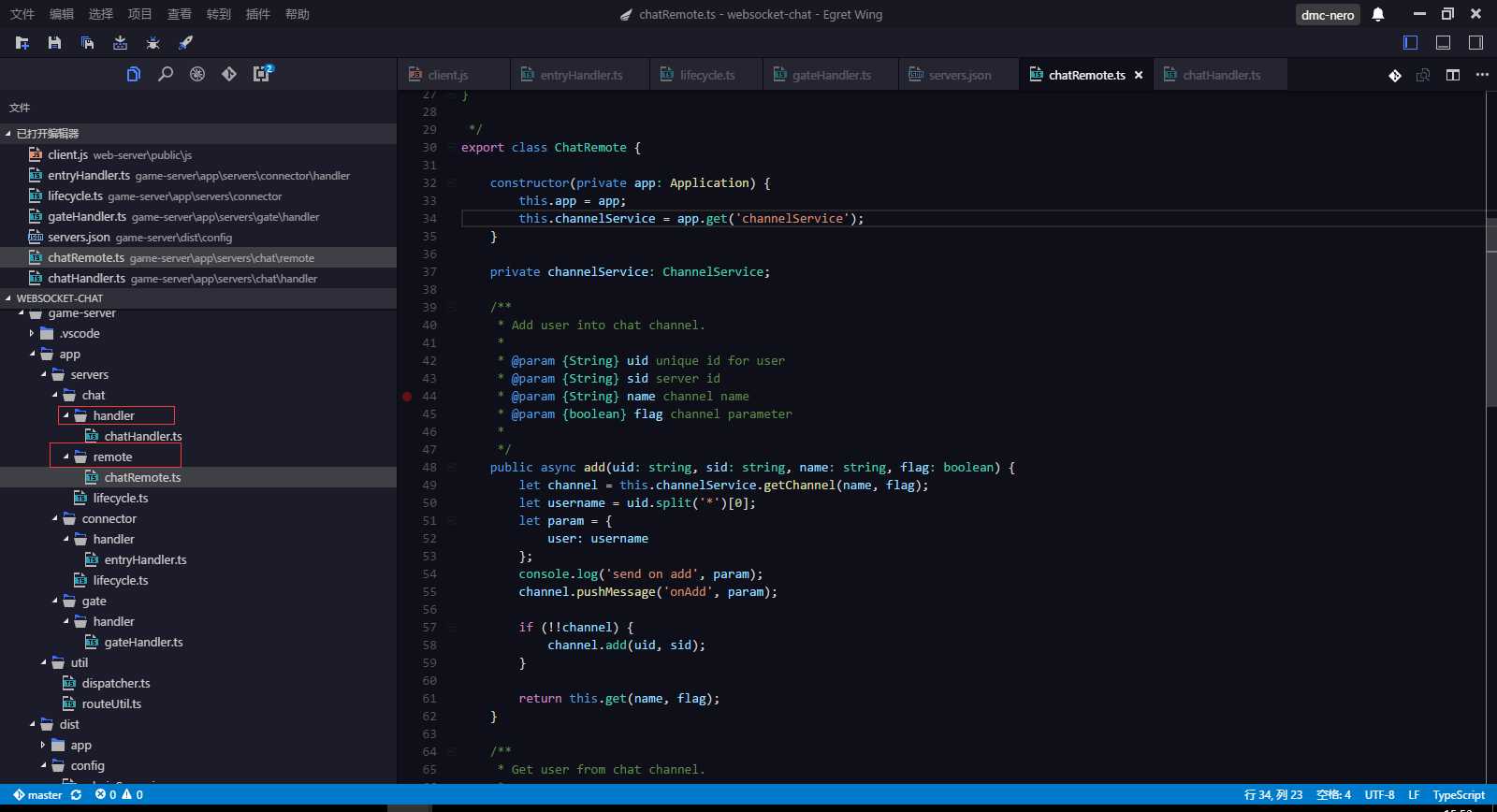The width and height of the screenshot is (1497, 812).
Task: Open chatHandler.ts in the file tree
Action: (143, 437)
